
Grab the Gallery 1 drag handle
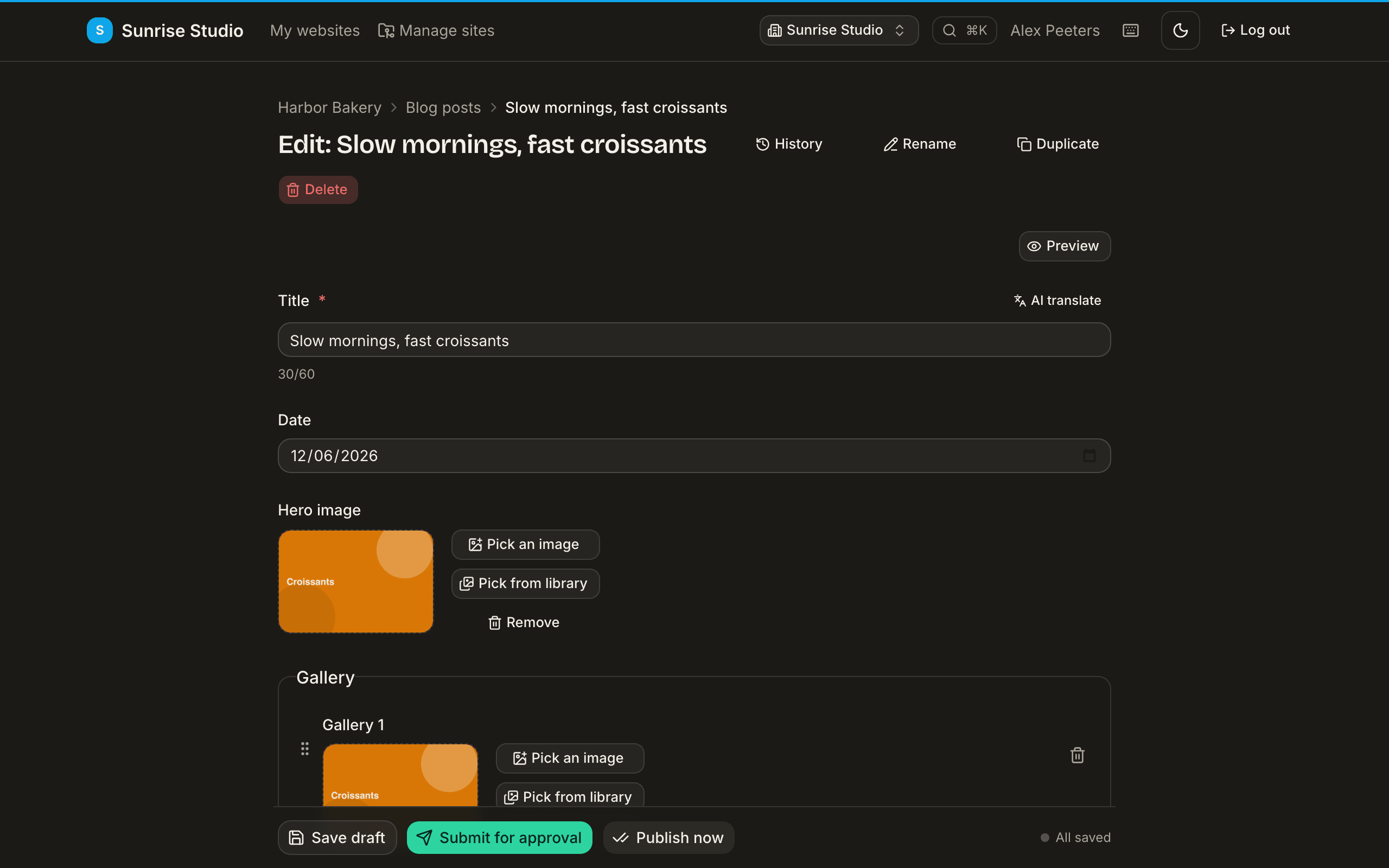pos(305,749)
